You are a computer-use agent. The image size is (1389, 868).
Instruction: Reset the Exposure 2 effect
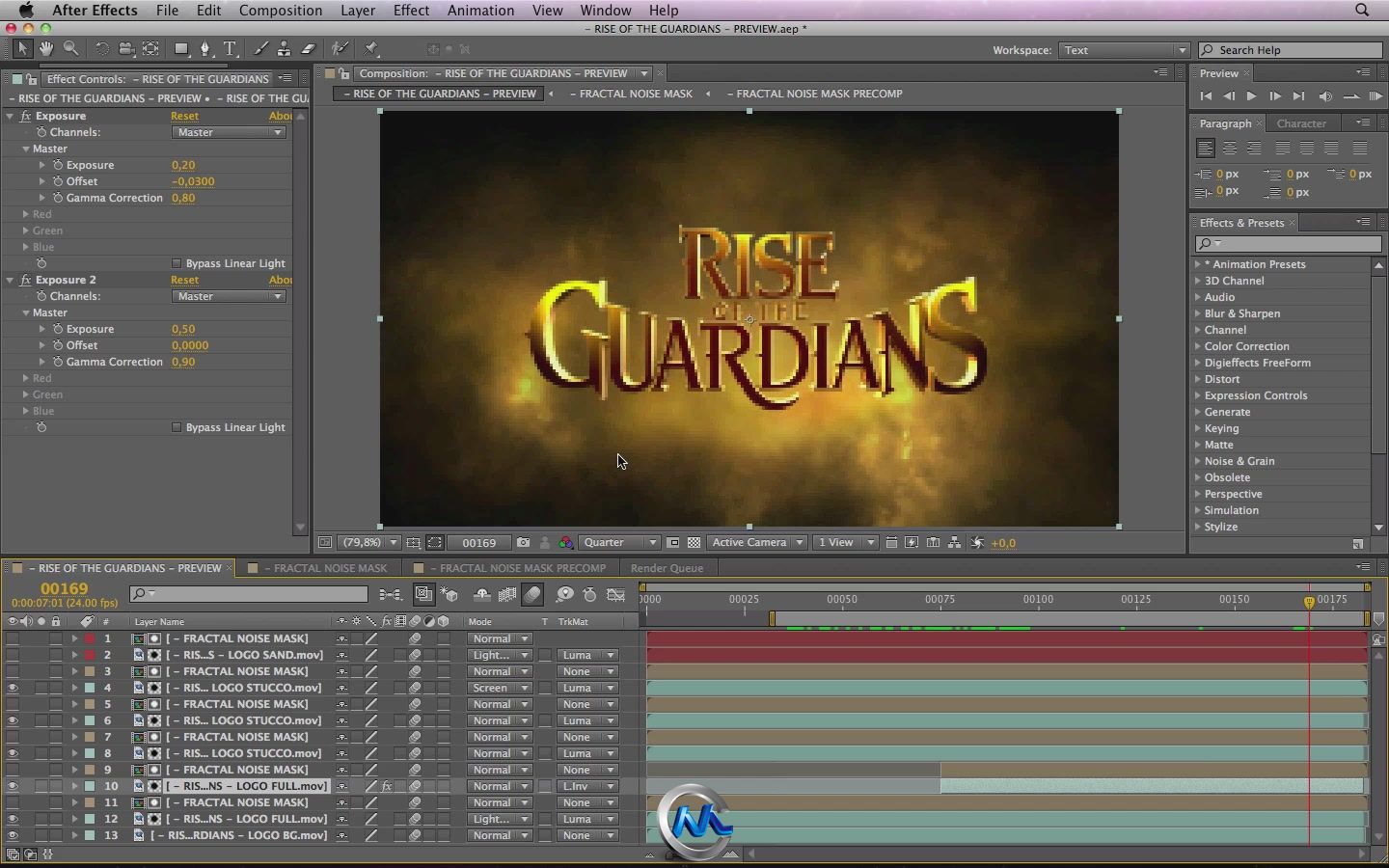(184, 280)
